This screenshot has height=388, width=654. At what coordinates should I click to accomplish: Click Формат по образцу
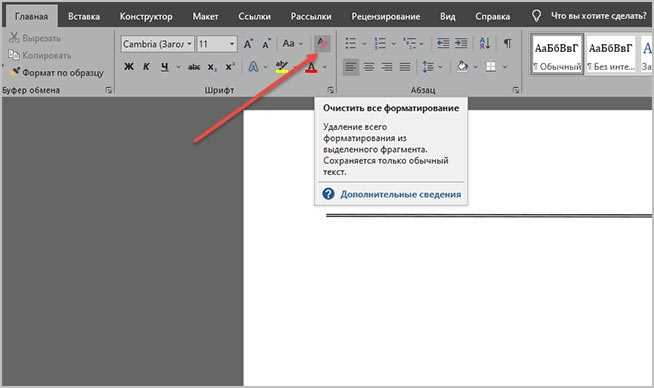pyautogui.click(x=56, y=73)
